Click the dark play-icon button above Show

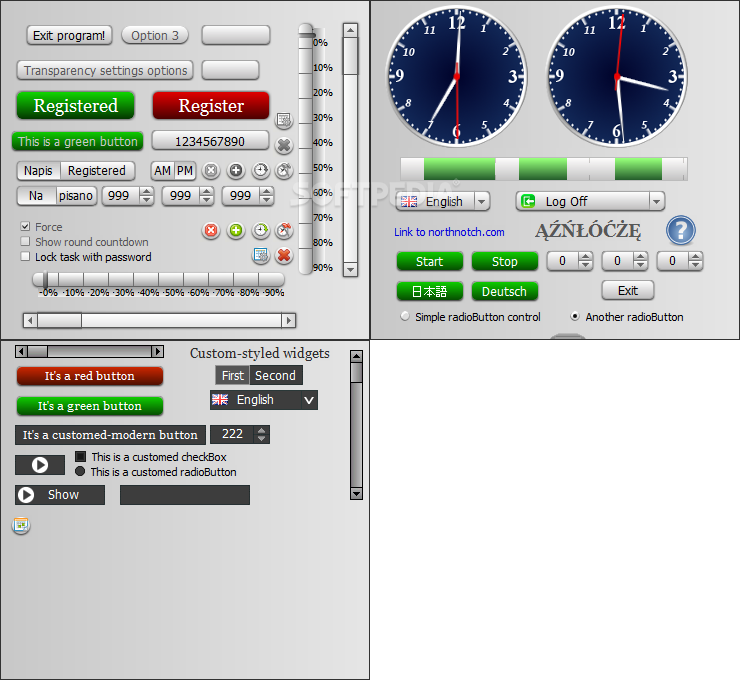40,465
